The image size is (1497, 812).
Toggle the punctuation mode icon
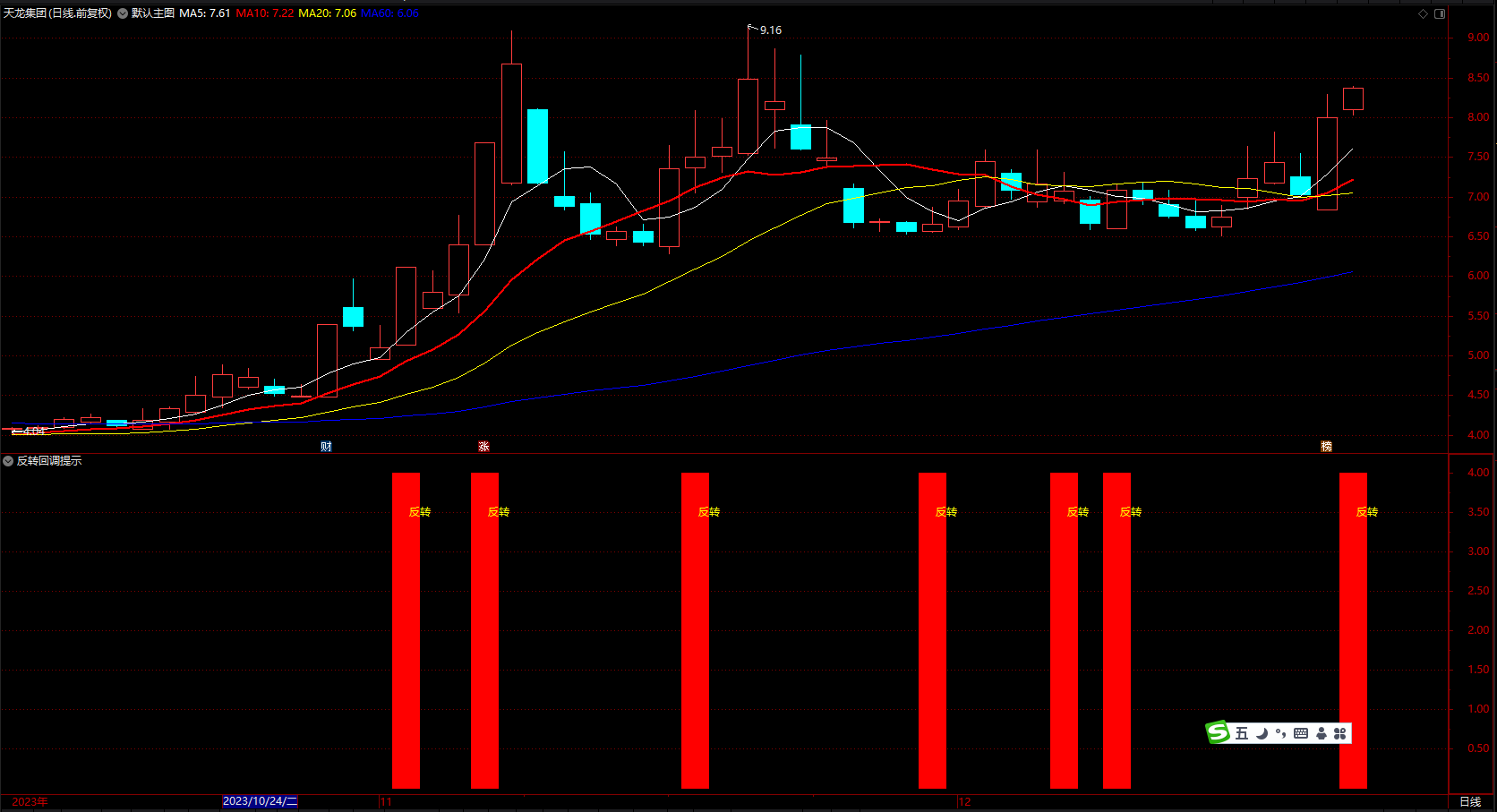tap(1281, 733)
